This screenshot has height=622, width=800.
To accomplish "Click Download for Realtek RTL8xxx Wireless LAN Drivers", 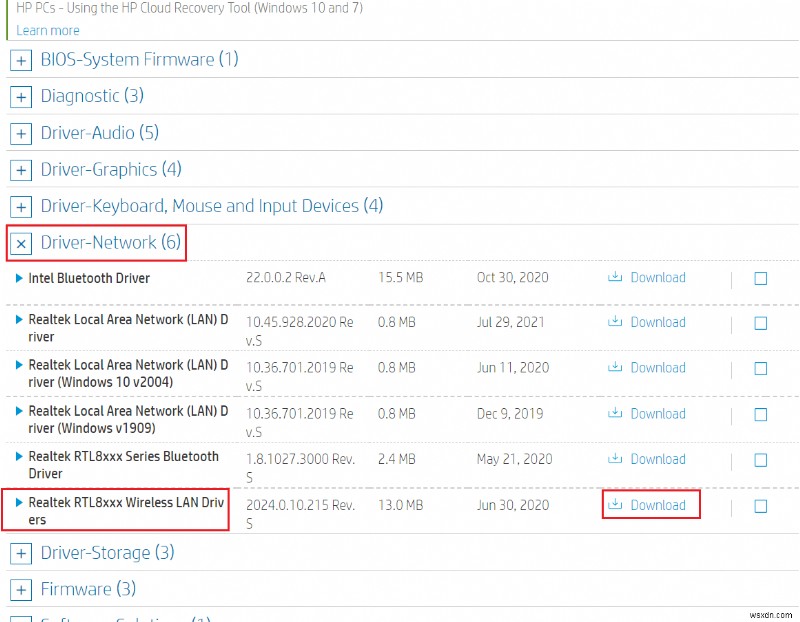I will click(659, 505).
